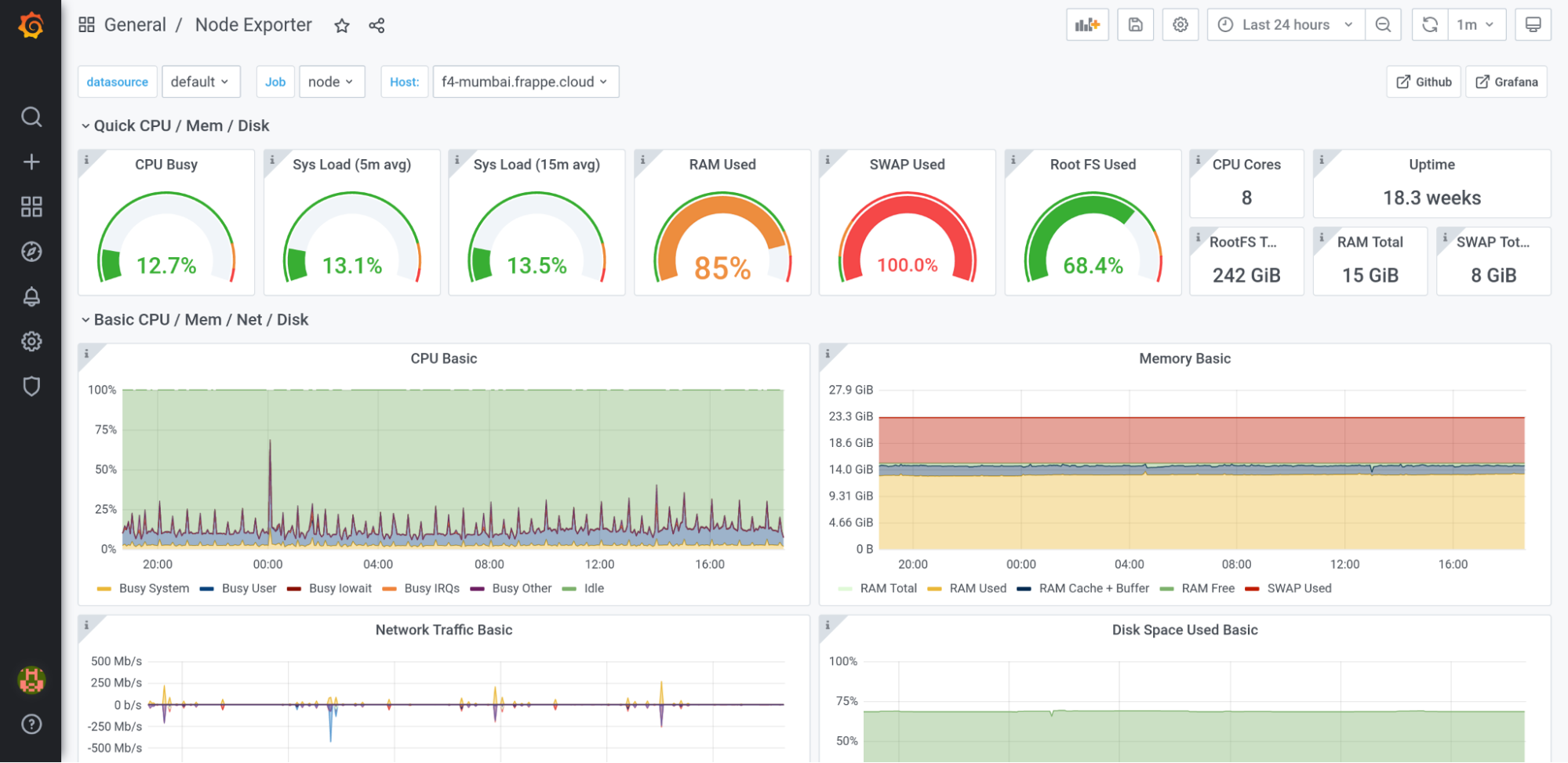This screenshot has width=1568, height=763.
Task: Open the Github link button
Action: click(1423, 82)
